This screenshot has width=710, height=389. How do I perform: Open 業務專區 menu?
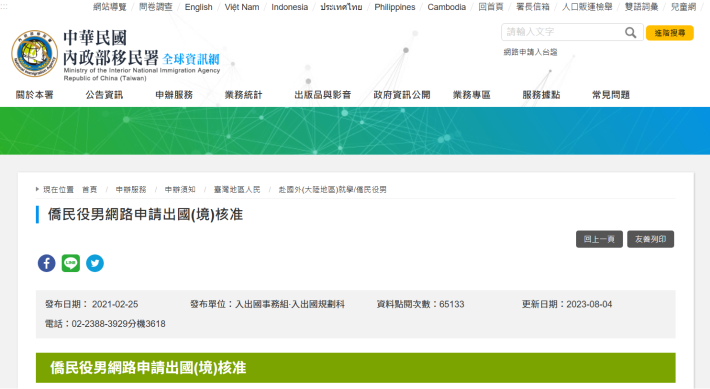pyautogui.click(x=472, y=95)
